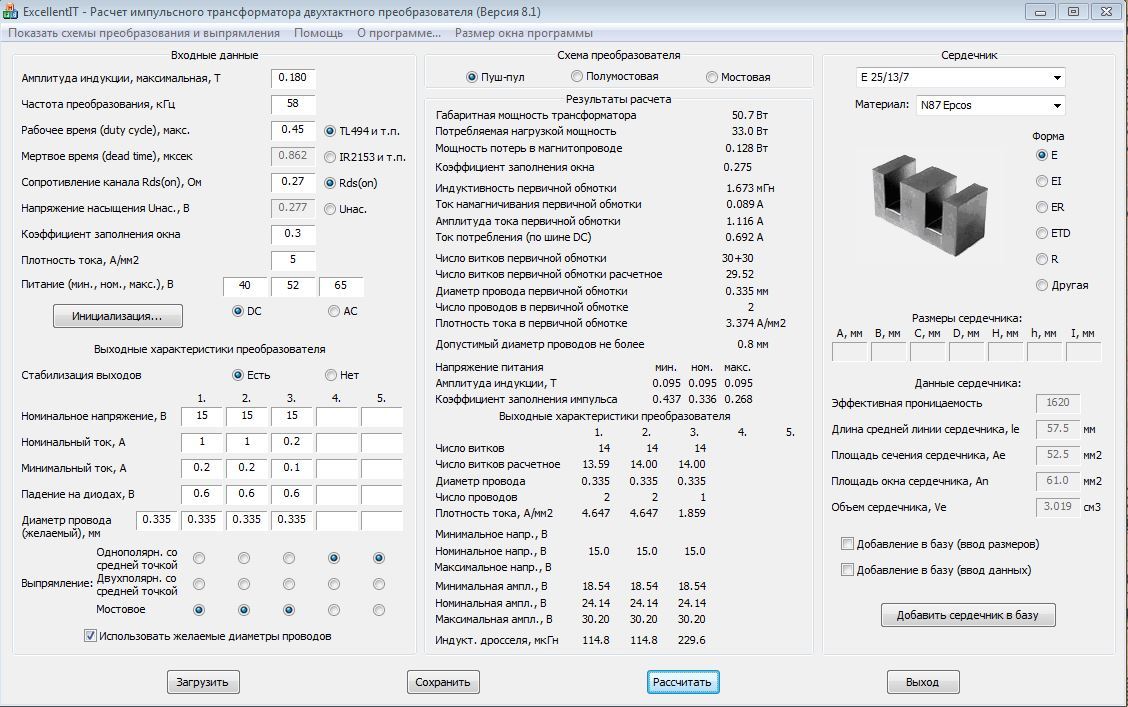Click 'Добавить сердечник в базу' button
1128x707 pixels.
pos(968,615)
